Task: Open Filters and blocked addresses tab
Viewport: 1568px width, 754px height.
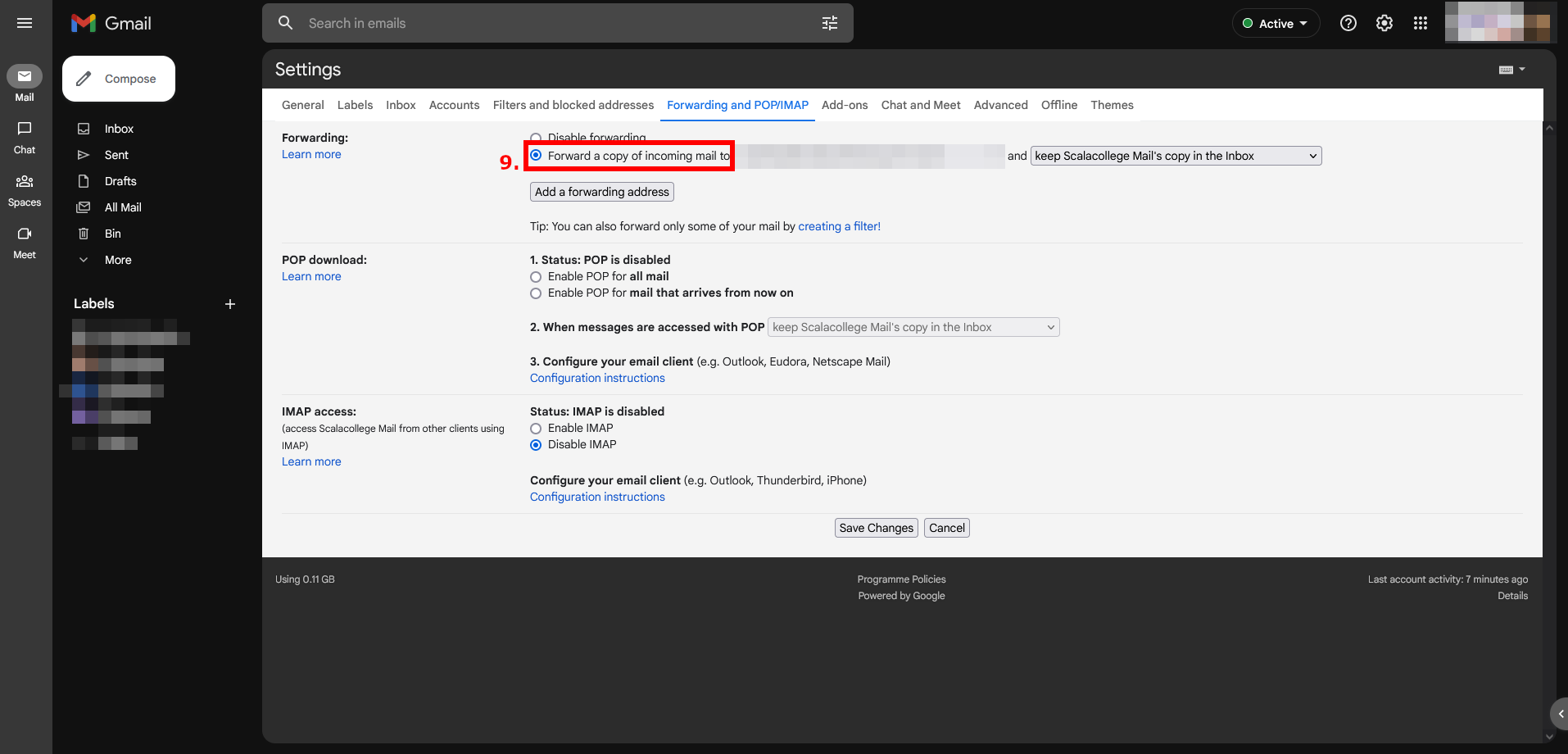Action: 573,105
